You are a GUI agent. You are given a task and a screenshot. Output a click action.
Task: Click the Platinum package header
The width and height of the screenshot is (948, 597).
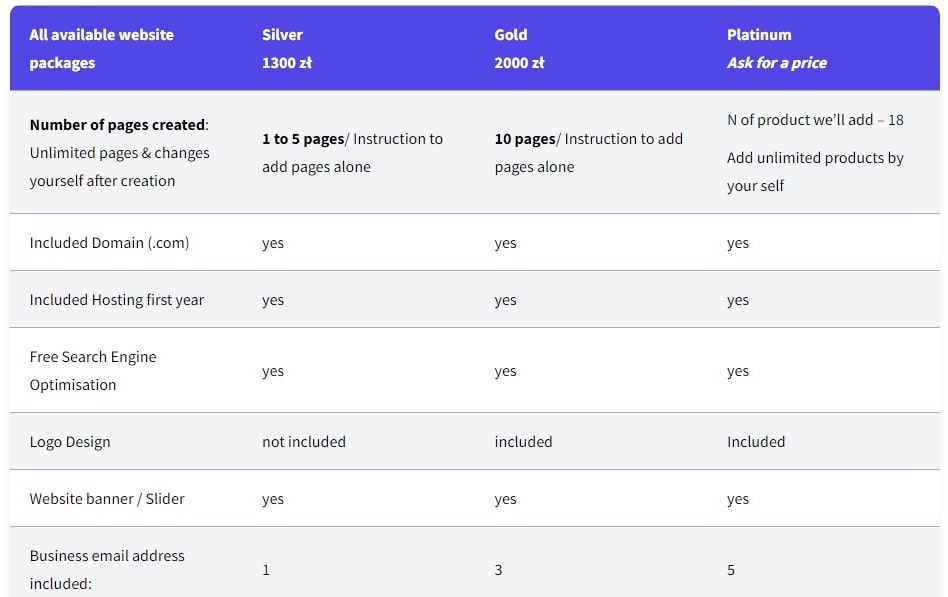759,34
